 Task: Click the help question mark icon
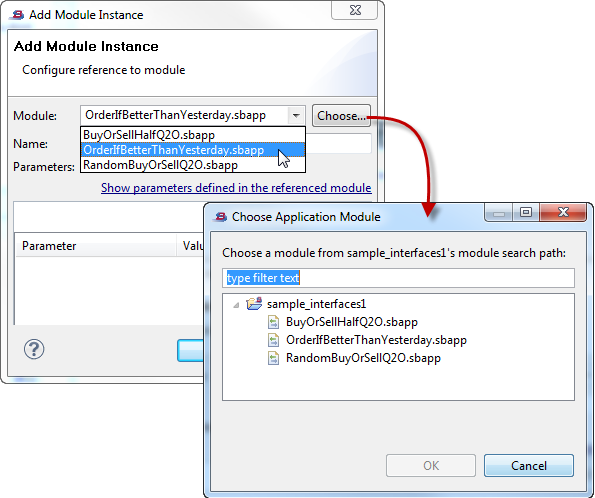point(34,349)
